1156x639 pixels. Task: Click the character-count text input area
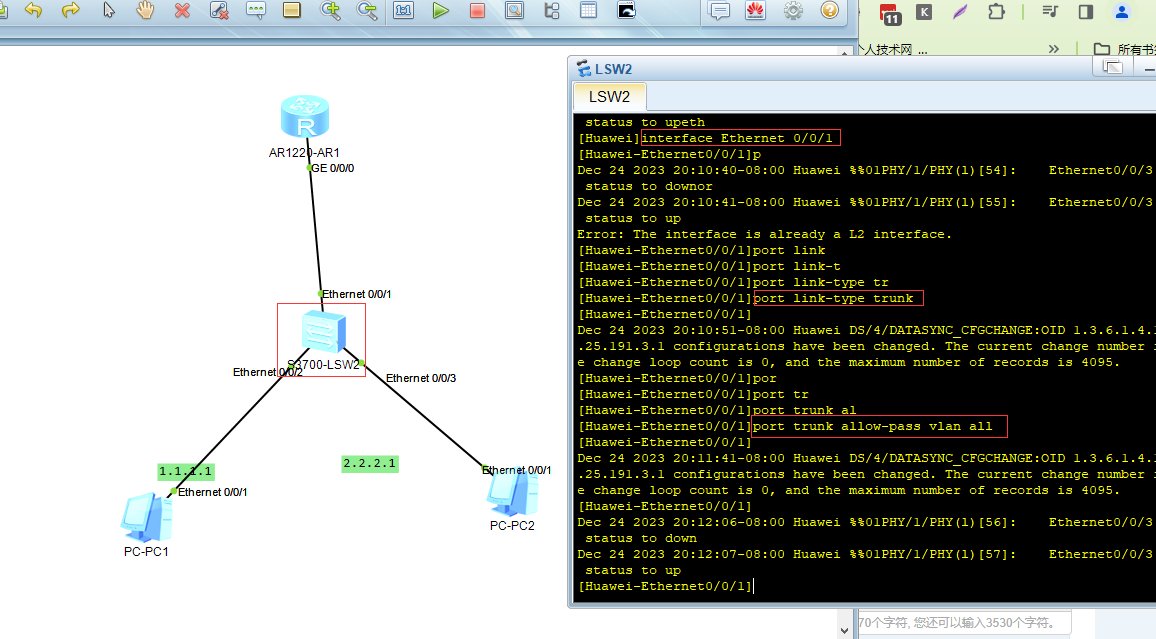tap(963, 623)
